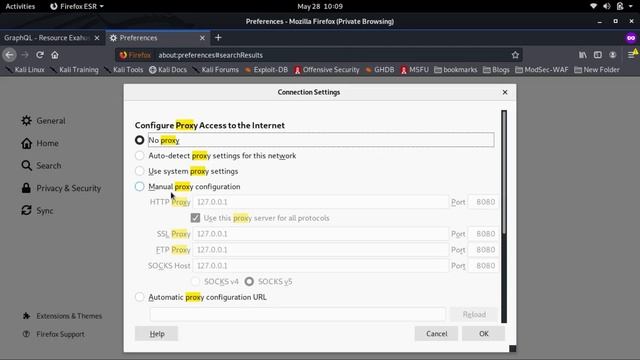
Task: Go back using the browser back arrow
Action: pyautogui.click(x=9, y=55)
